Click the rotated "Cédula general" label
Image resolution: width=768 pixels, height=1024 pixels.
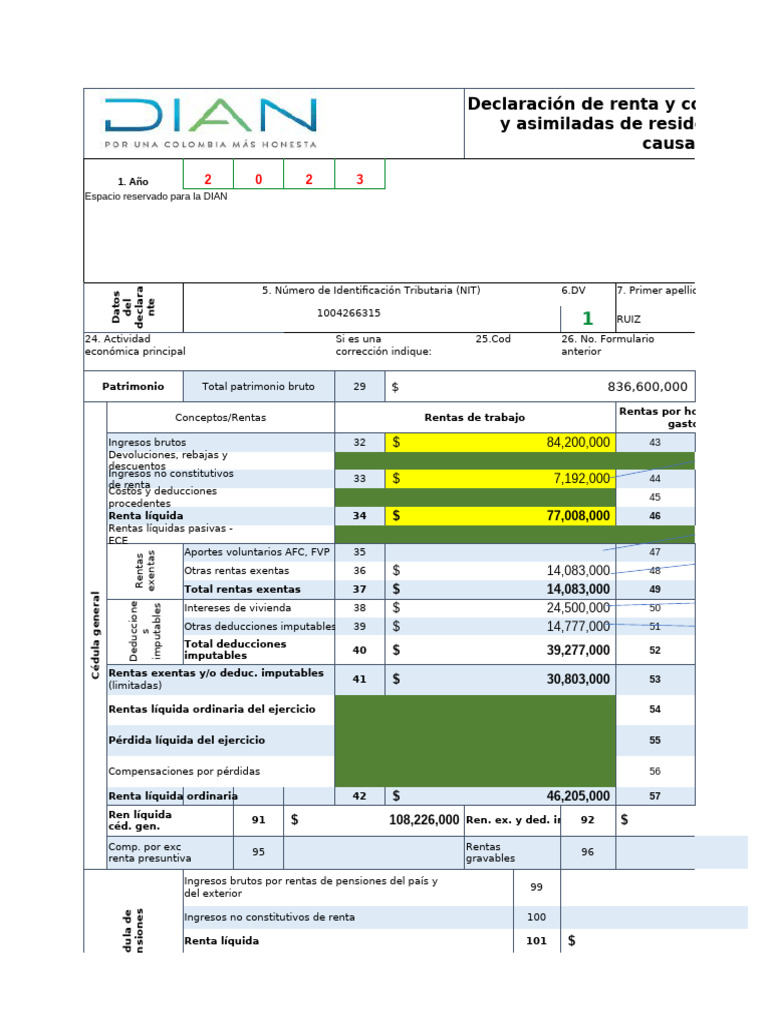tap(95, 635)
